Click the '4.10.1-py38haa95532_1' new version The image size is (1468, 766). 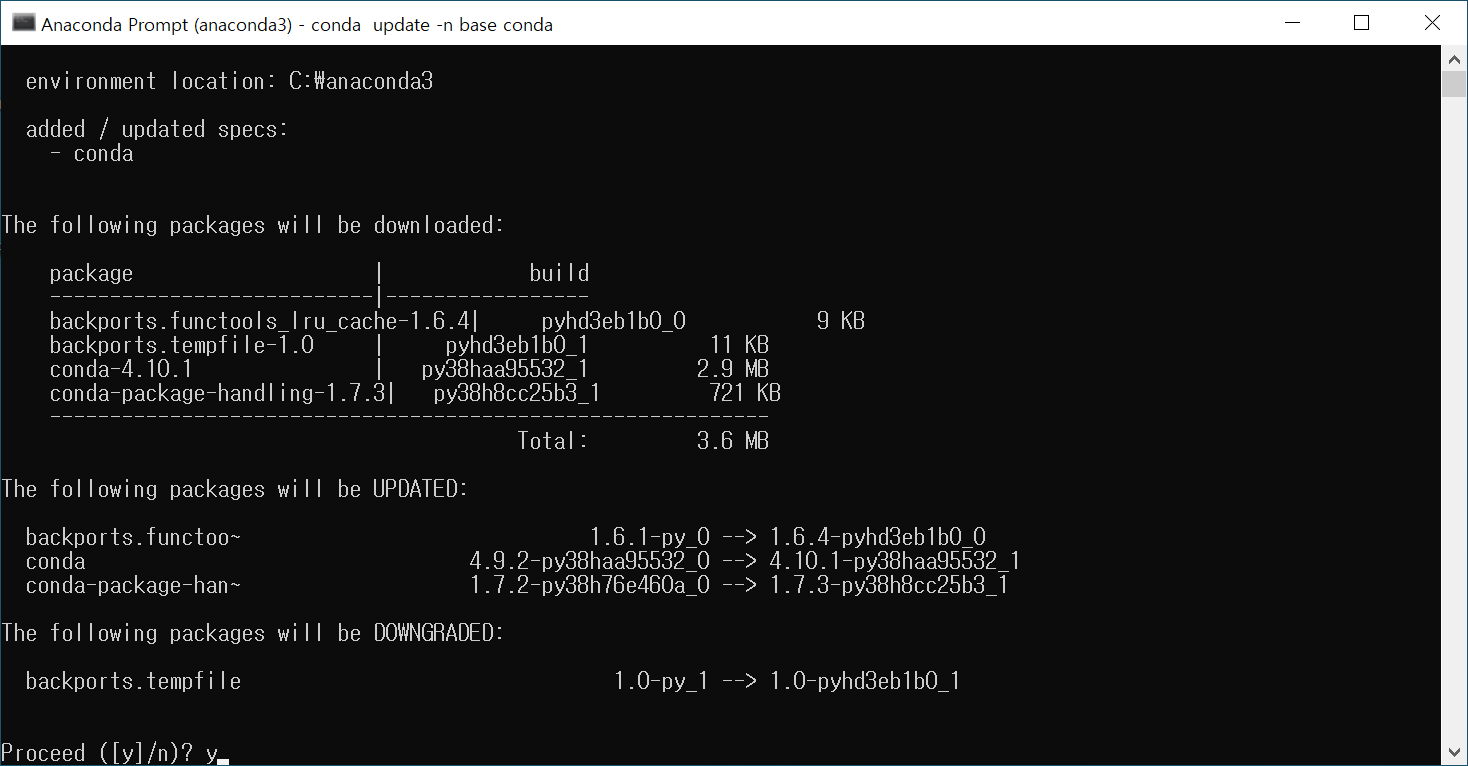coord(895,561)
